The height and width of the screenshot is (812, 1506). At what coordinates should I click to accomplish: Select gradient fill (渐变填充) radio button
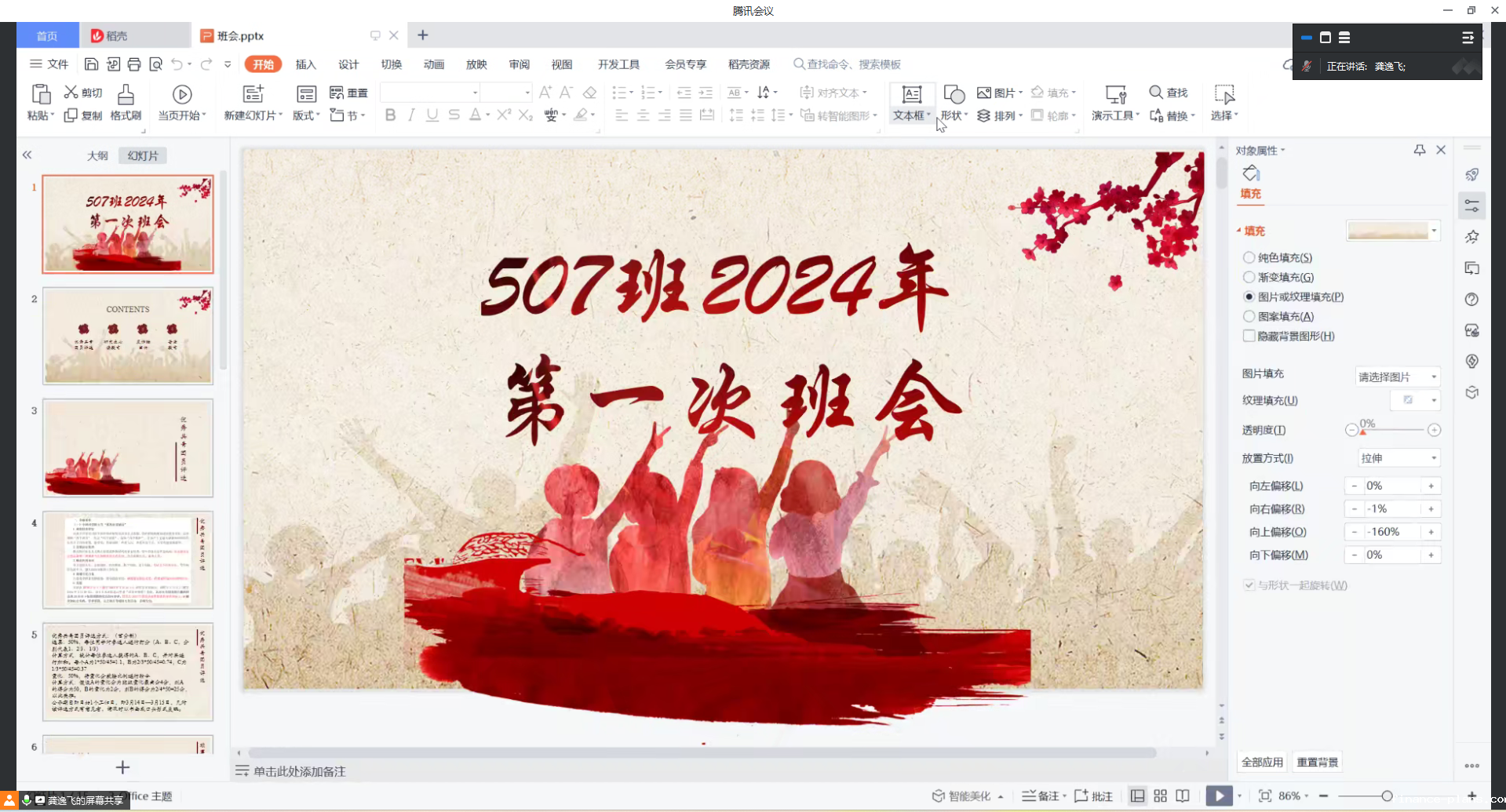(1249, 277)
